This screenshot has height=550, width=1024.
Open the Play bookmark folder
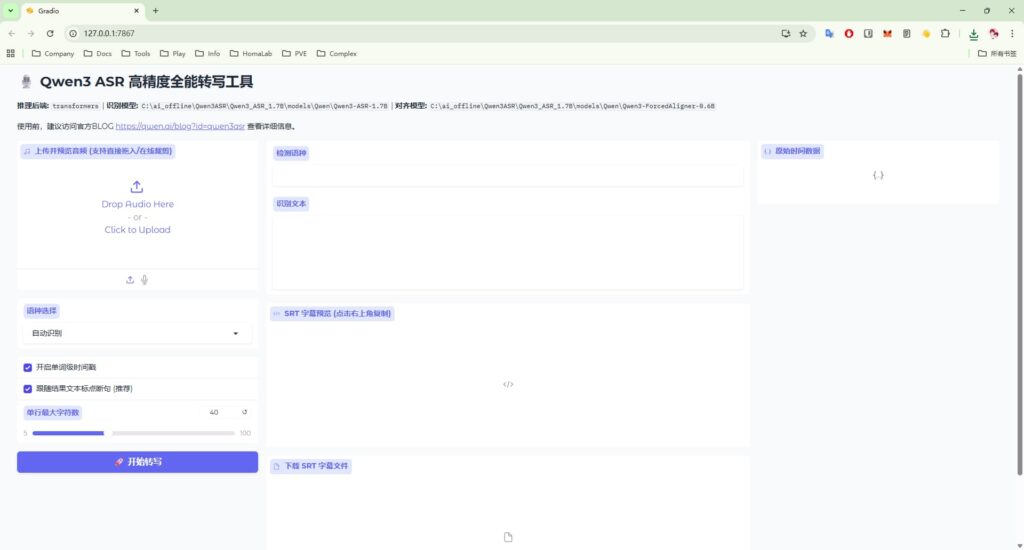[173, 54]
